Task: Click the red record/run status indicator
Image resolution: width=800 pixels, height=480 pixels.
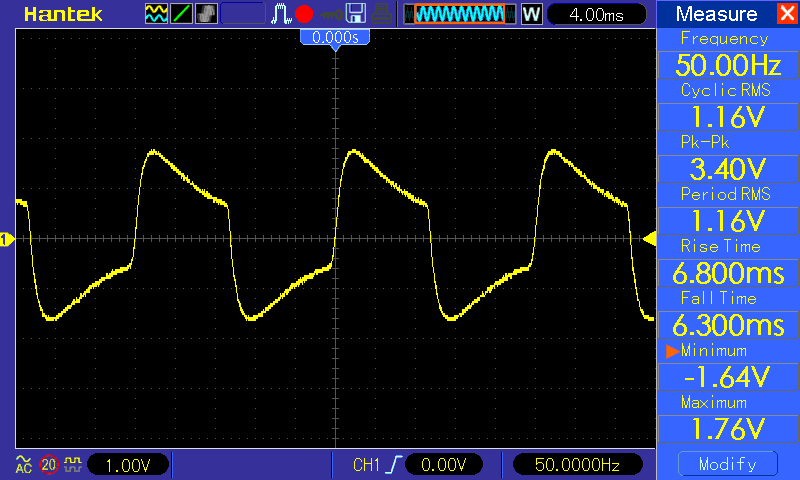Action: click(x=304, y=14)
